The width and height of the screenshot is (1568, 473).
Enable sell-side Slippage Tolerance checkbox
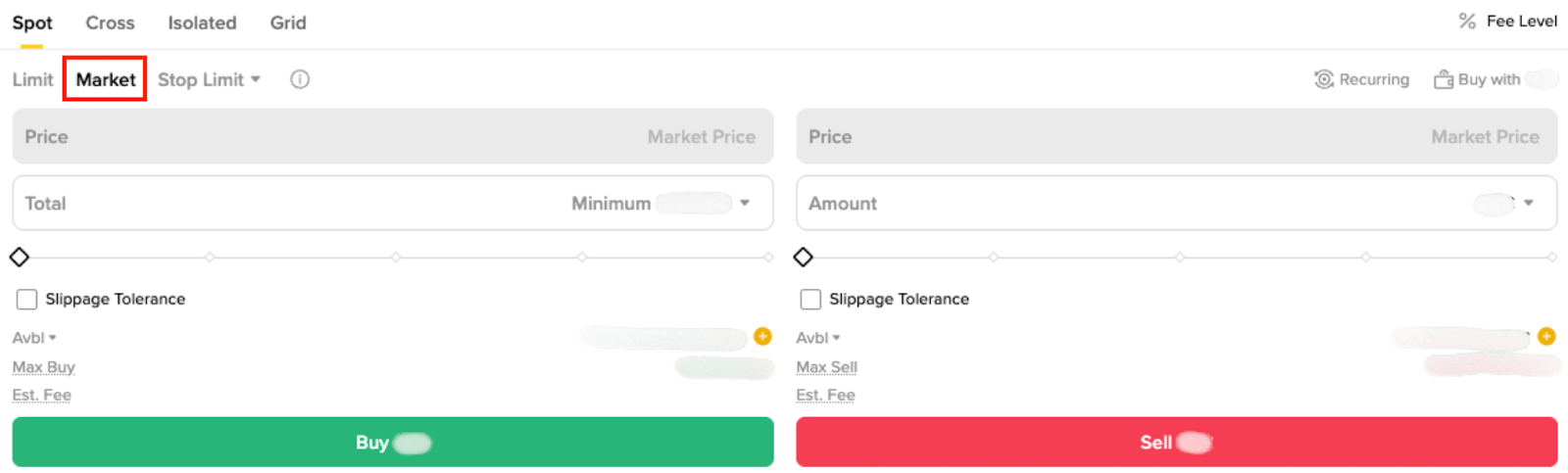(x=810, y=299)
